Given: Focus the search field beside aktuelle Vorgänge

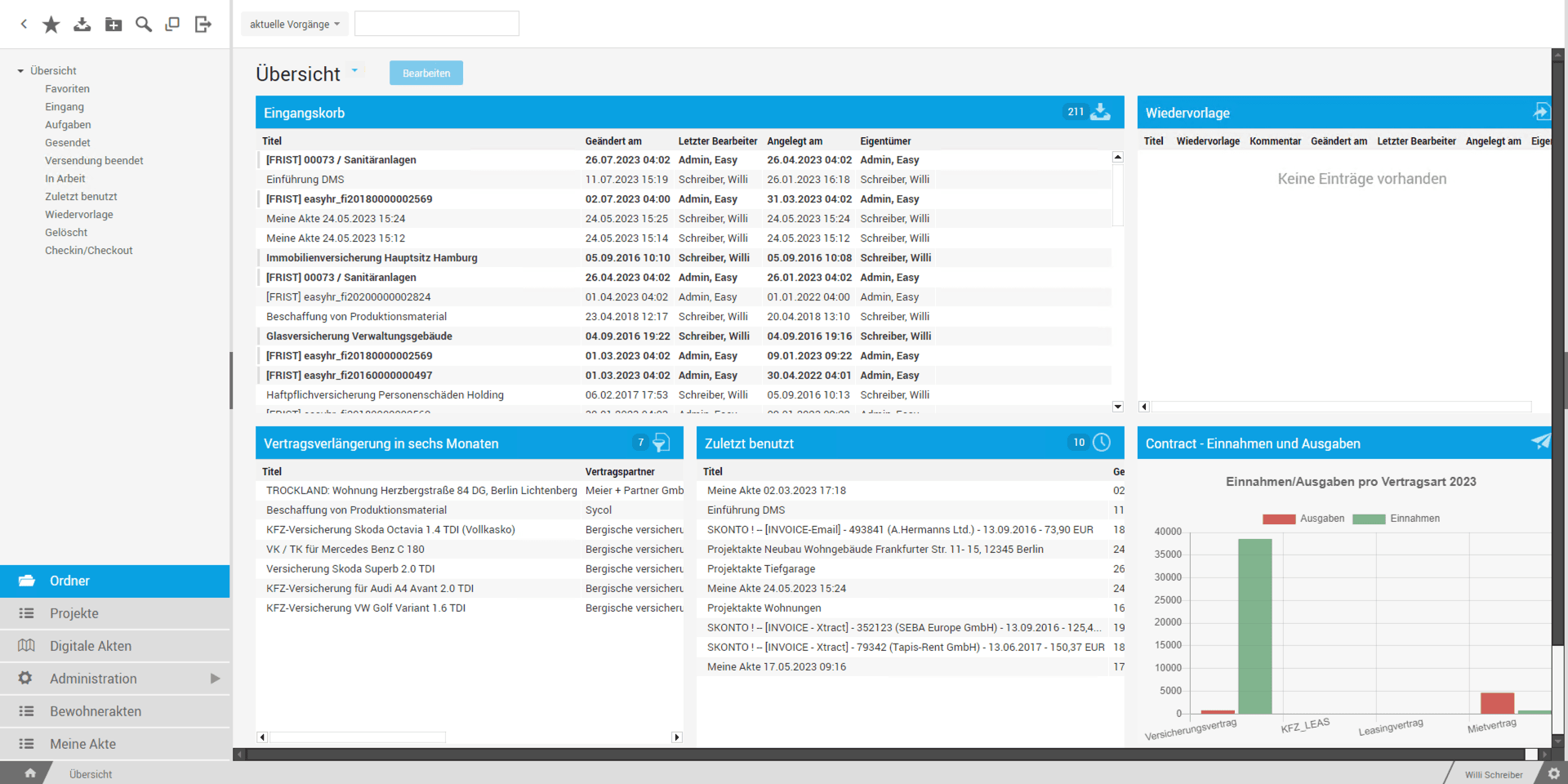Looking at the screenshot, I should pos(437,24).
